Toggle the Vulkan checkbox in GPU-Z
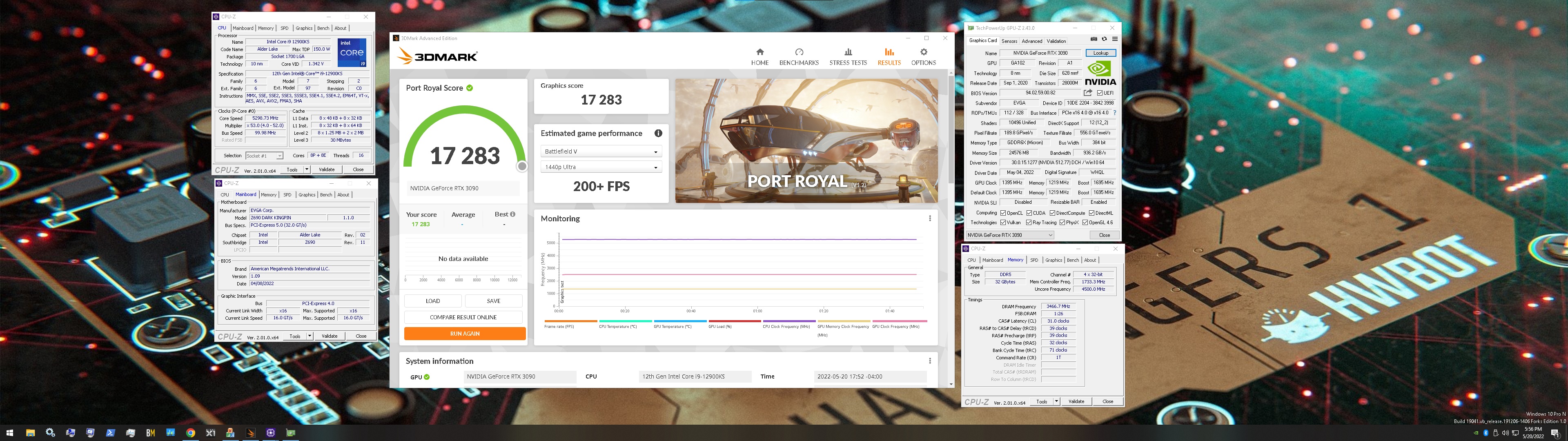 pyautogui.click(x=1003, y=222)
